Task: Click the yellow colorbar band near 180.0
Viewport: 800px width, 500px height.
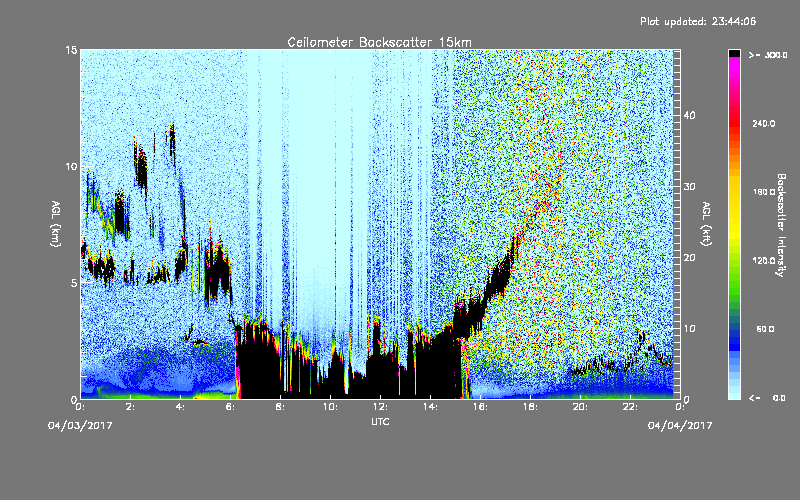Action: pyautogui.click(x=734, y=192)
